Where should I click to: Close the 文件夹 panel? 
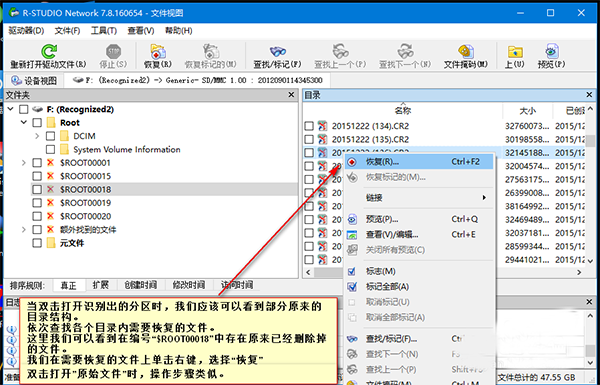(x=292, y=95)
